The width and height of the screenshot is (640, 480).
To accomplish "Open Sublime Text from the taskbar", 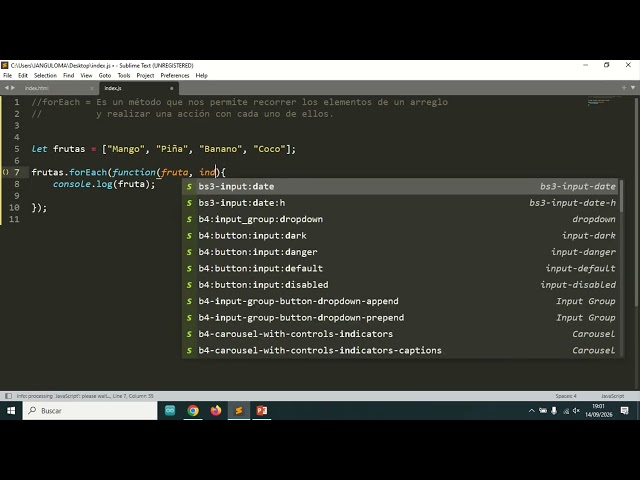I will [239, 411].
